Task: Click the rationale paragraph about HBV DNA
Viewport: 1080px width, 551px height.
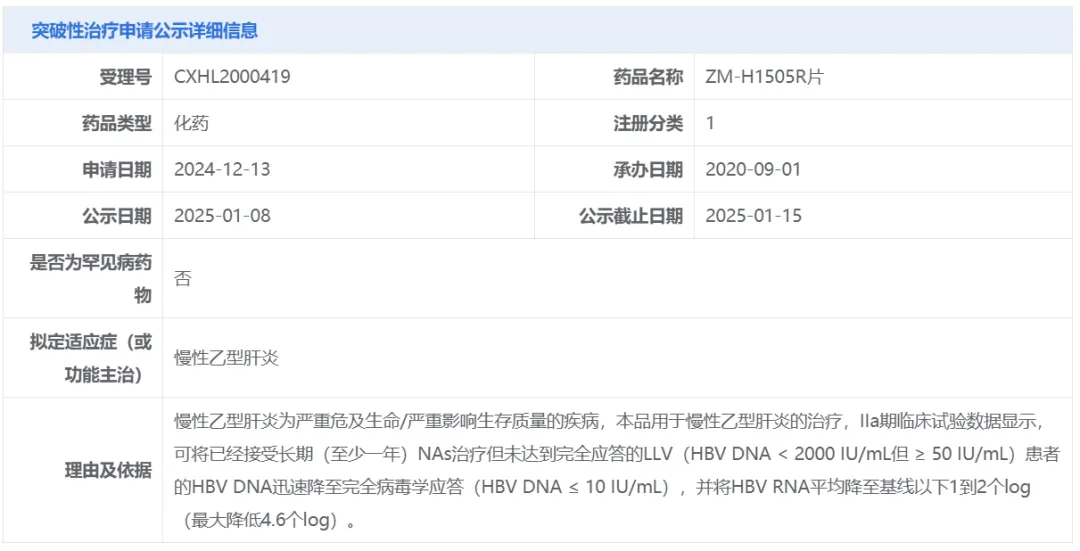Action: coord(615,470)
